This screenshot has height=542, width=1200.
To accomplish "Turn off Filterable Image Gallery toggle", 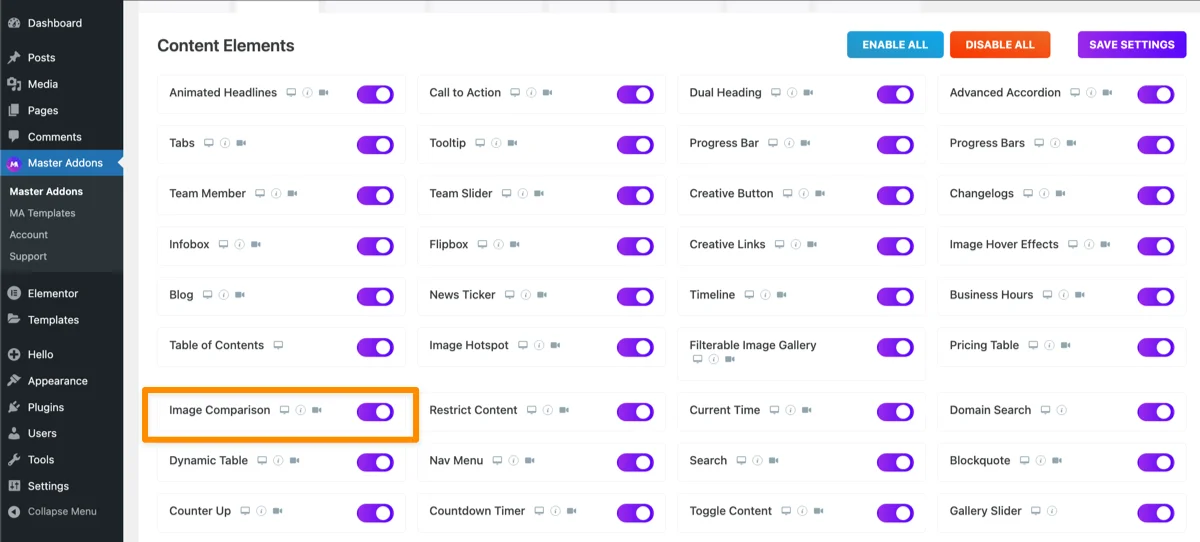I will (895, 347).
